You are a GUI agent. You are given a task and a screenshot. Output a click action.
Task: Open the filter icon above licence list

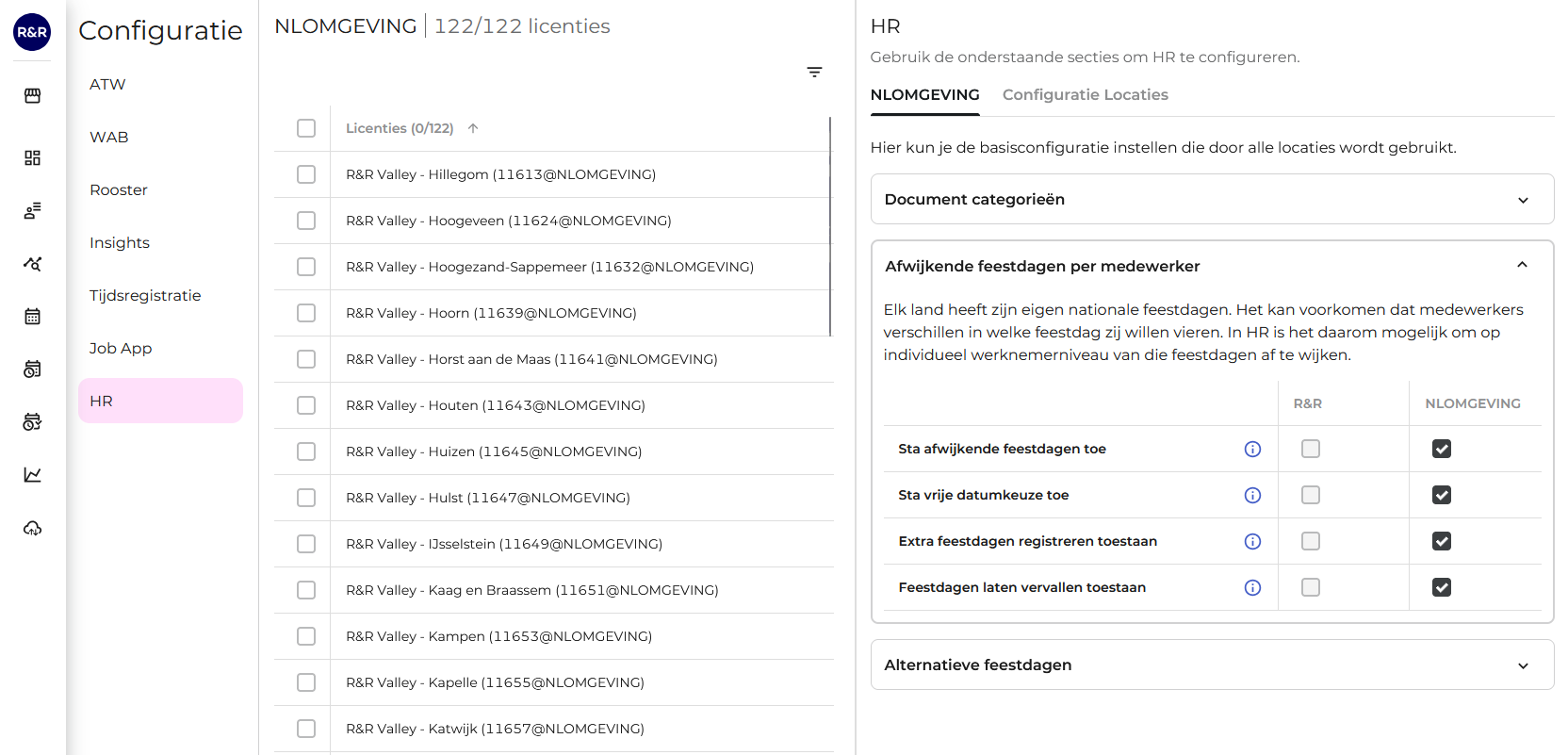(814, 72)
